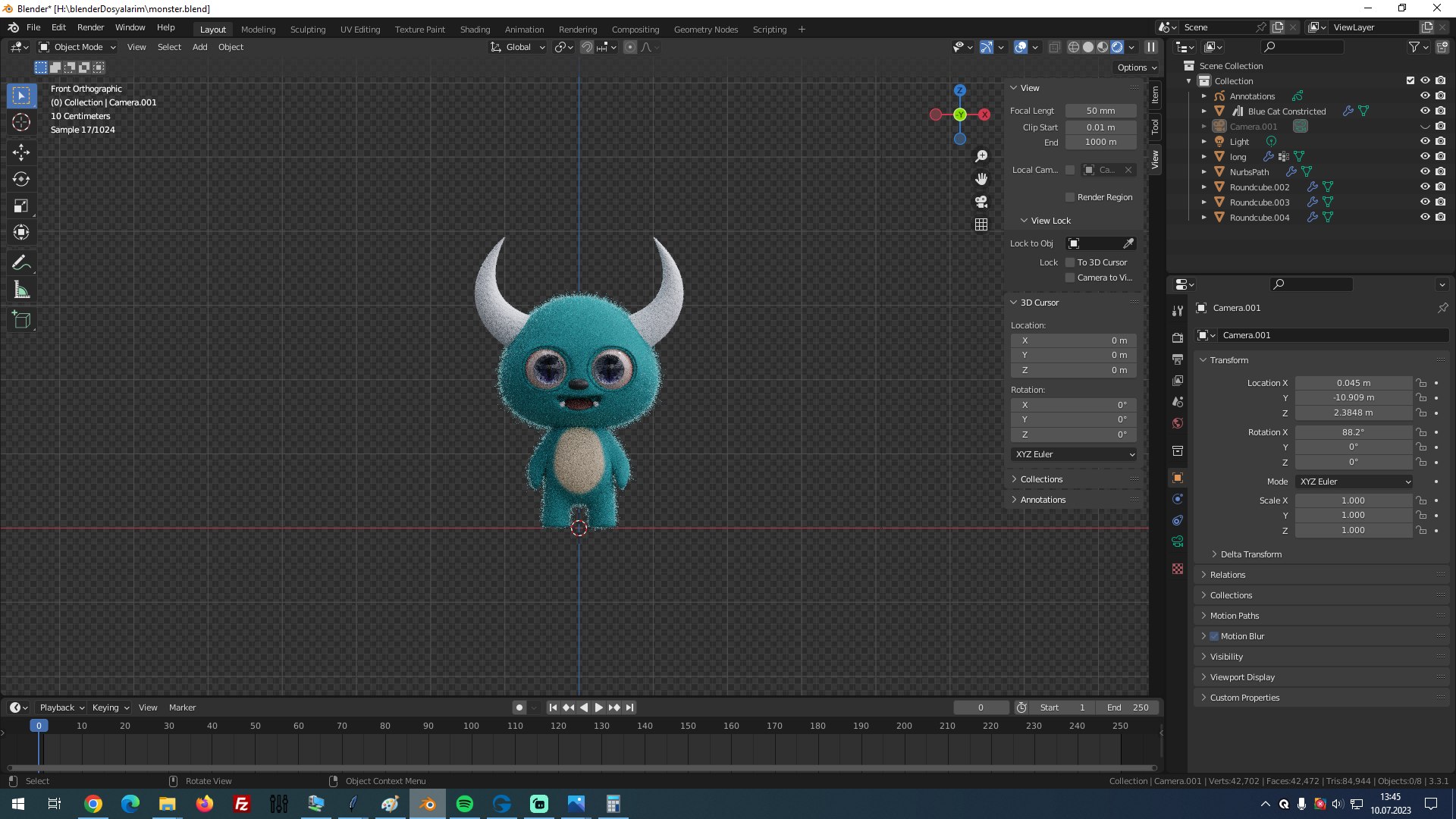Check Lock To 3D Cursor

pyautogui.click(x=1070, y=262)
